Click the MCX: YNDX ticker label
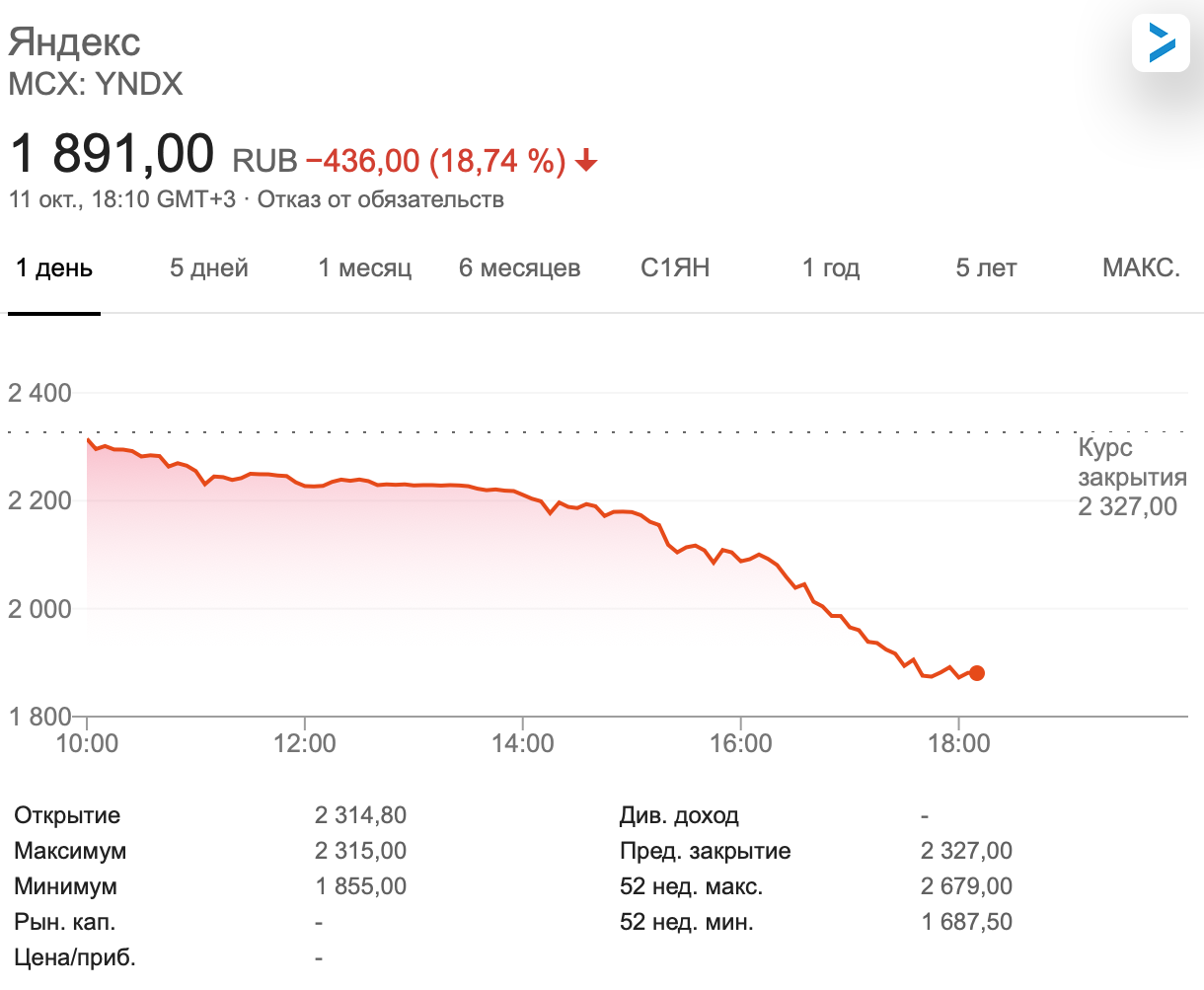1204x990 pixels. tap(96, 84)
